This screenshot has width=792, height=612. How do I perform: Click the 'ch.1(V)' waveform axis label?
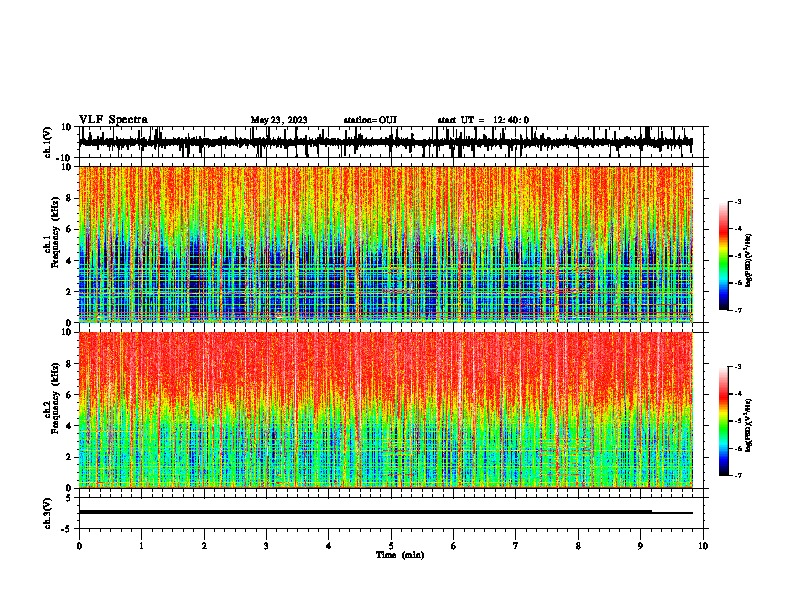point(48,142)
